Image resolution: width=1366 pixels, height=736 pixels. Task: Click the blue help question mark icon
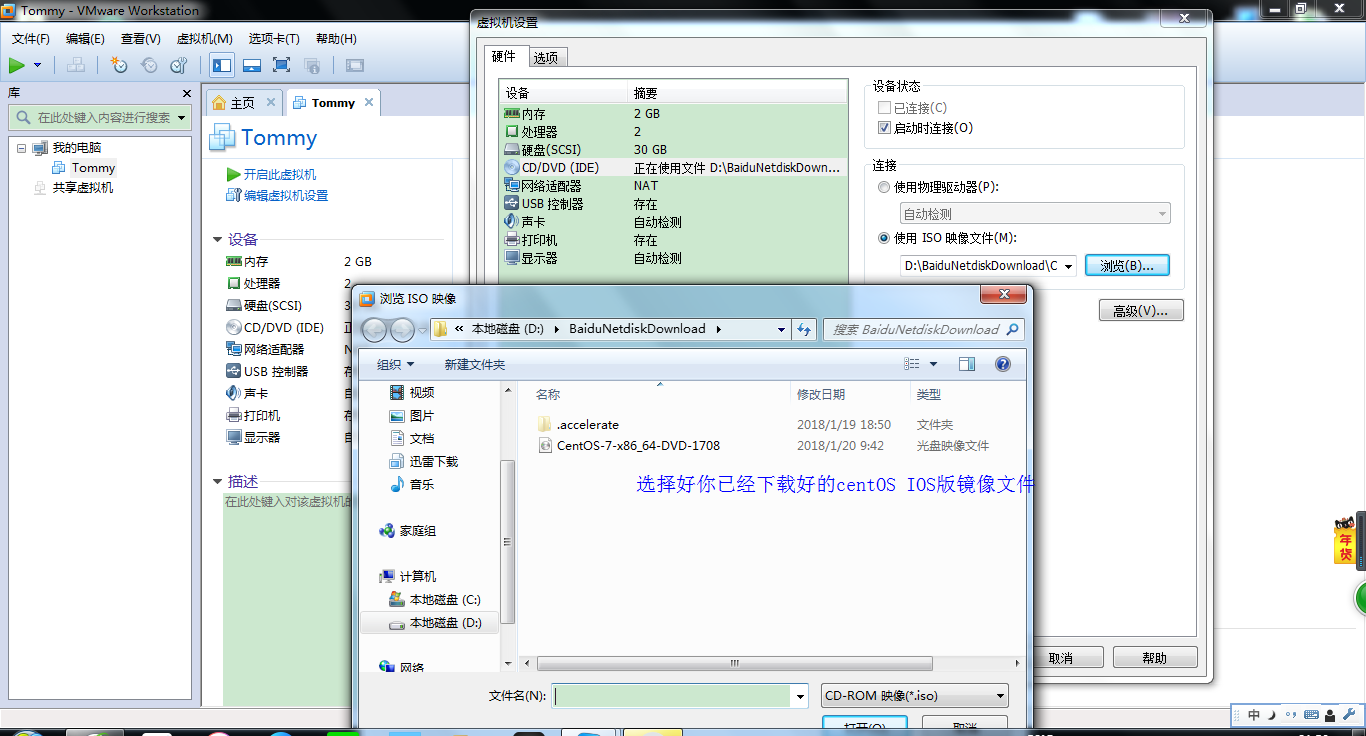(x=1003, y=365)
